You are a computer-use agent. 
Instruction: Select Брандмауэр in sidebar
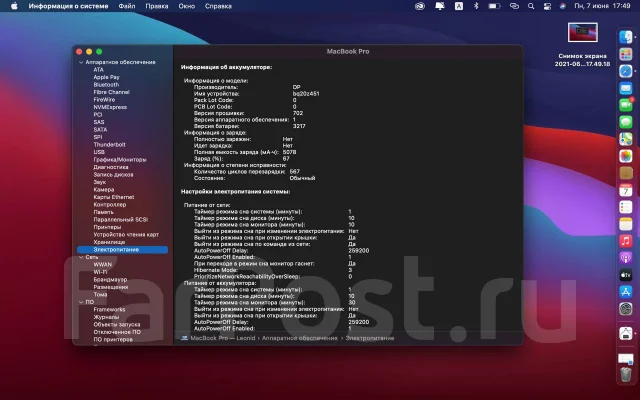pyautogui.click(x=110, y=280)
